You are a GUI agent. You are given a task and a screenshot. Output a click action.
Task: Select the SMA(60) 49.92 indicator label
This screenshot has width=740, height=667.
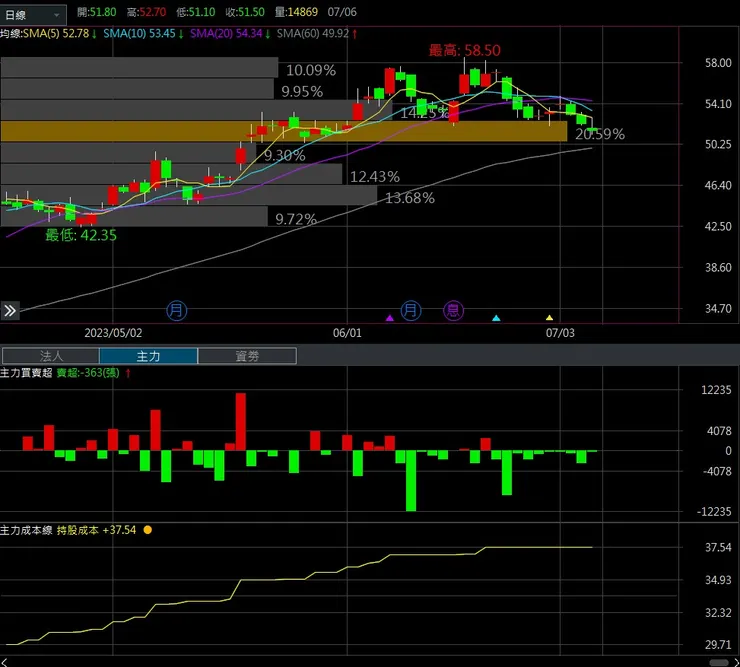click(317, 34)
